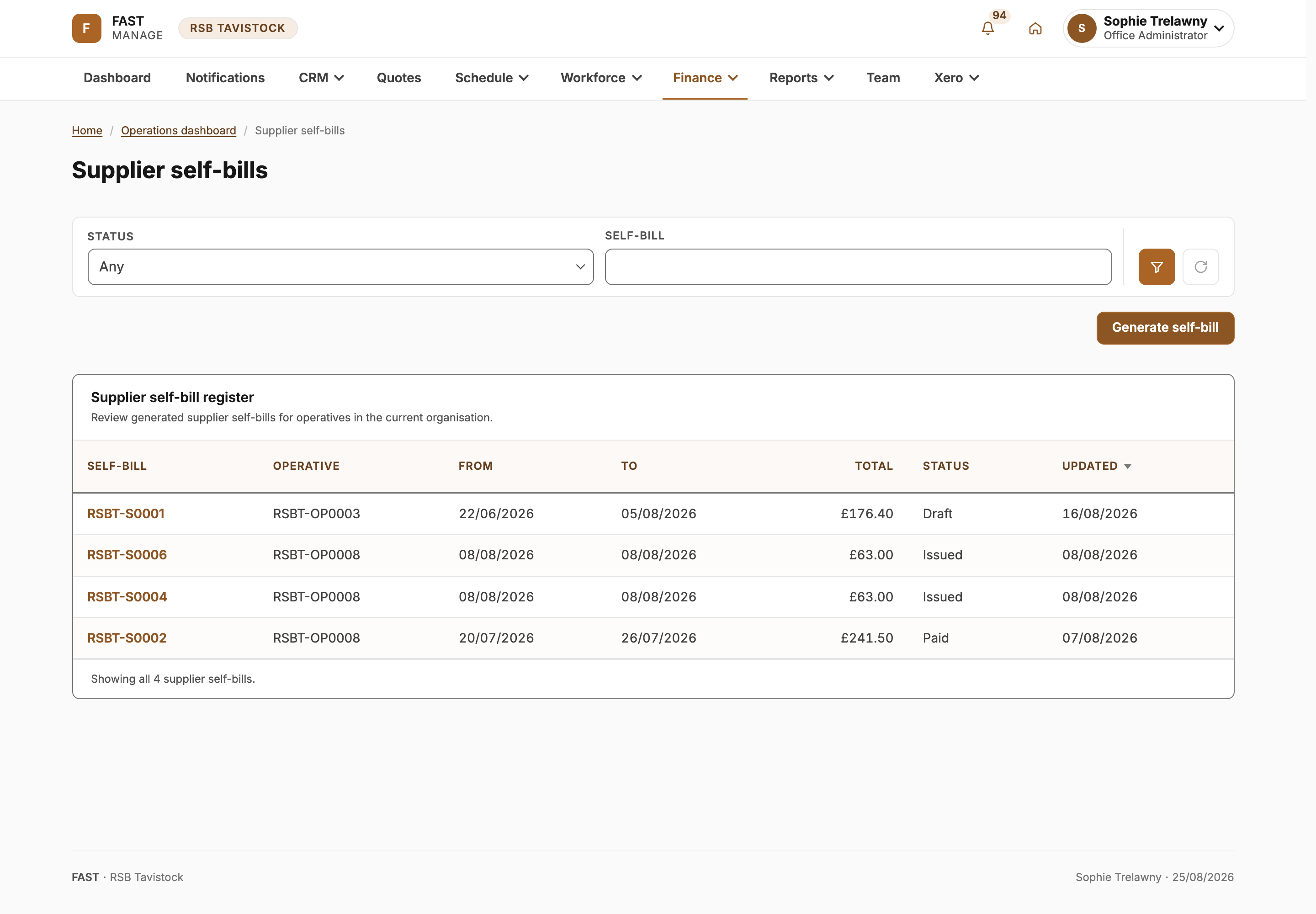Expand the Xero menu
The image size is (1316, 914).
click(x=956, y=78)
